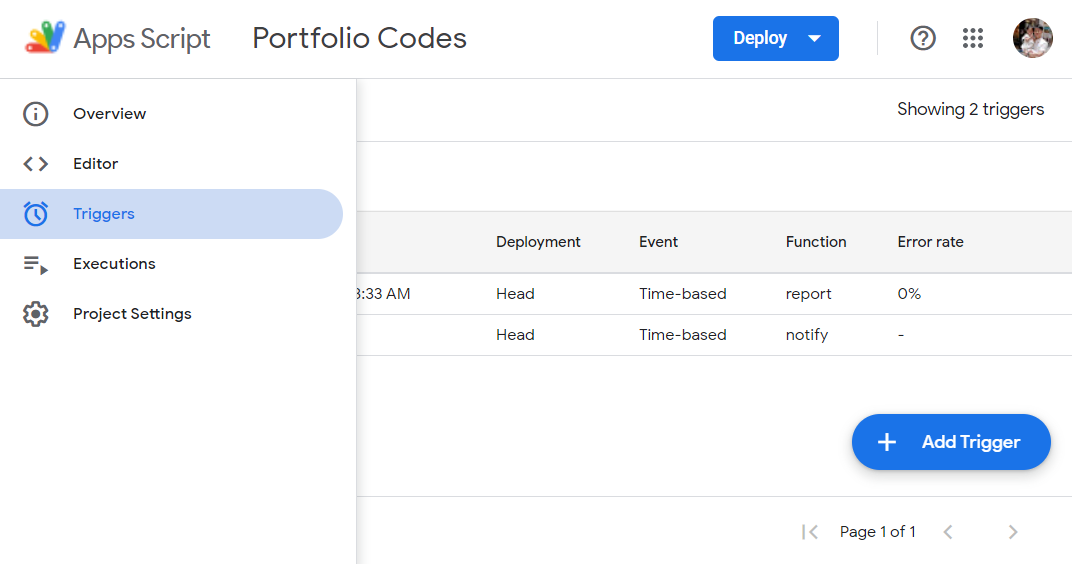
Task: Click the Project Settings gear icon
Action: (x=36, y=314)
